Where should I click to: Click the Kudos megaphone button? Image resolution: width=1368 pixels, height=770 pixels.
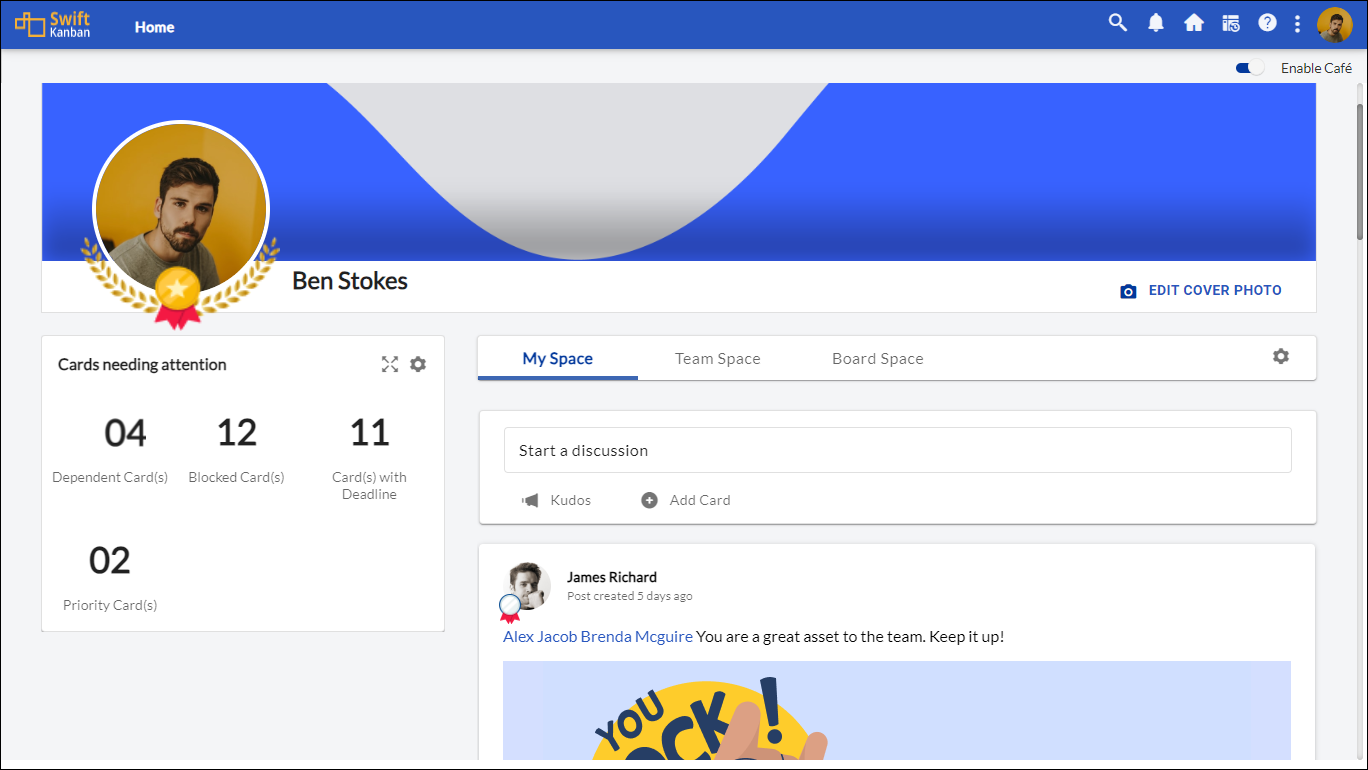(x=556, y=500)
